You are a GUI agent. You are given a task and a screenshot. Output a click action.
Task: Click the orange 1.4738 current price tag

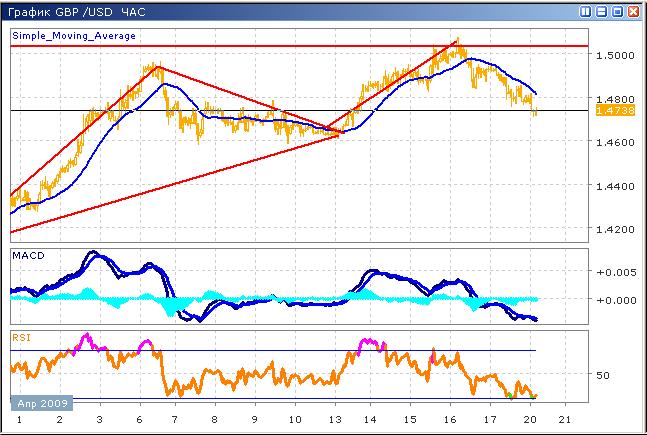(x=610, y=111)
